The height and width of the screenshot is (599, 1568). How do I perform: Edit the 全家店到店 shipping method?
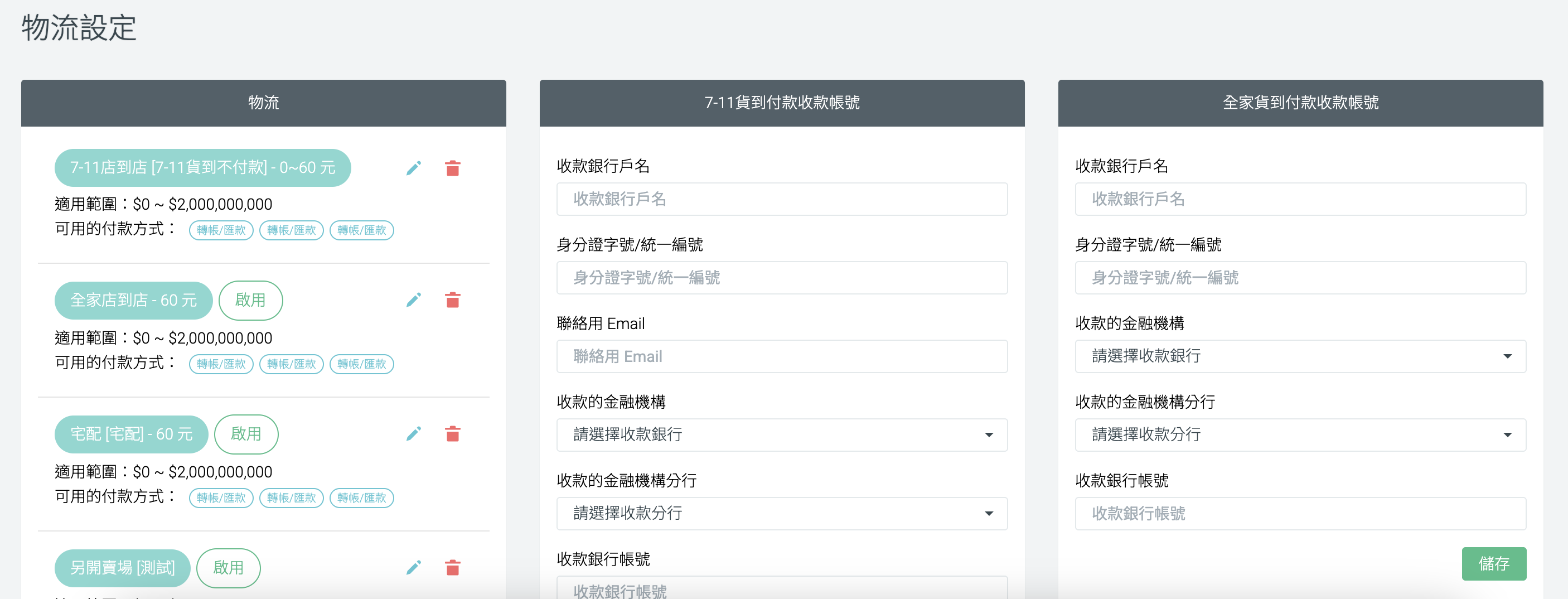click(x=414, y=300)
